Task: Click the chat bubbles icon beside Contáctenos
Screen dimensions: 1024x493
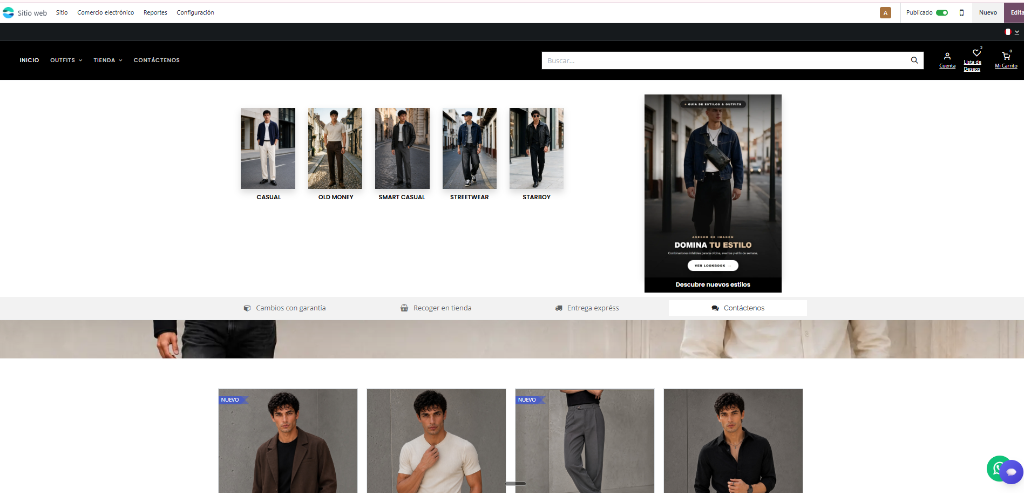Action: tap(715, 308)
